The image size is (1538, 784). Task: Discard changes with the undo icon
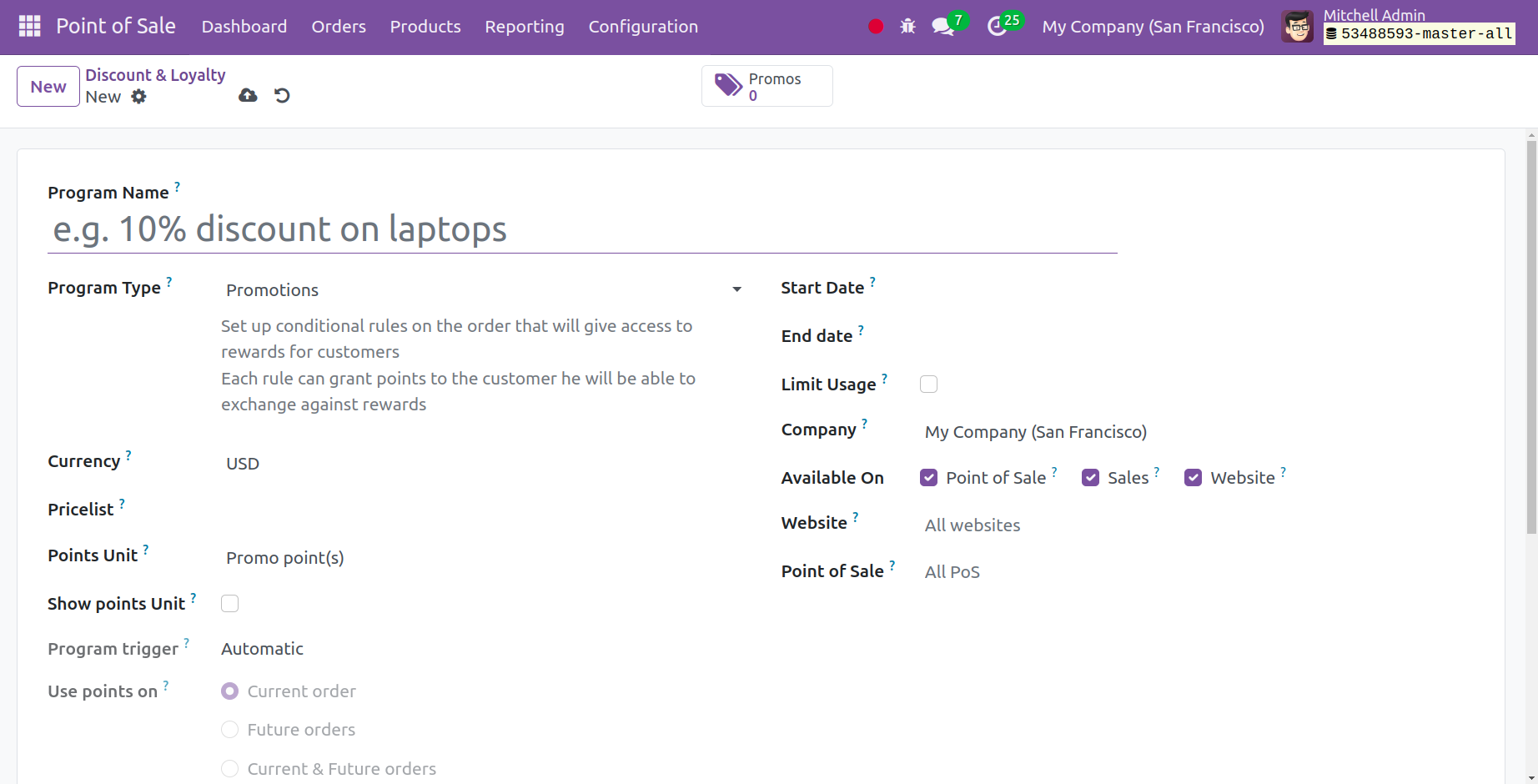coord(282,96)
